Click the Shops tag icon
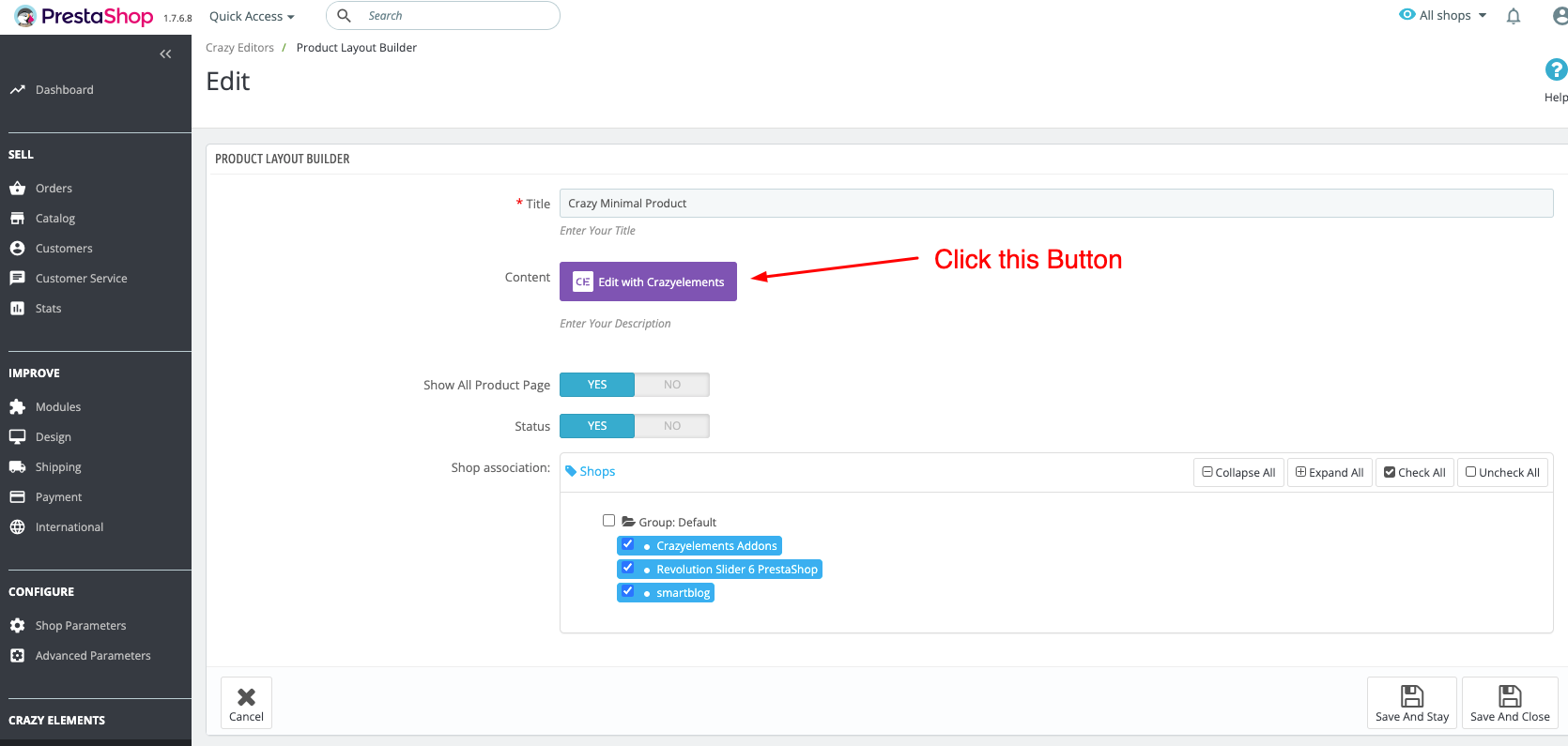The width and height of the screenshot is (1568, 746). click(571, 471)
